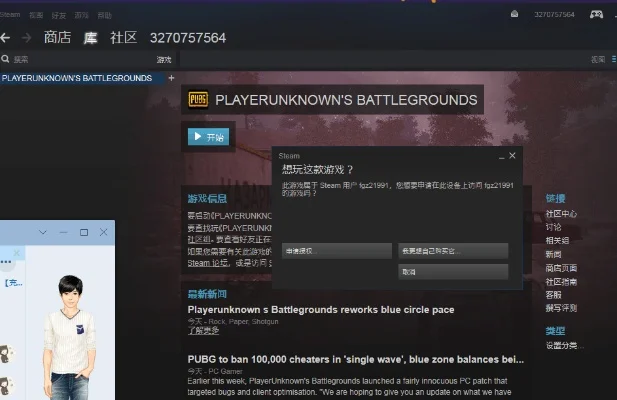Open the 客服 link
617x400 pixels.
pyautogui.click(x=553, y=295)
